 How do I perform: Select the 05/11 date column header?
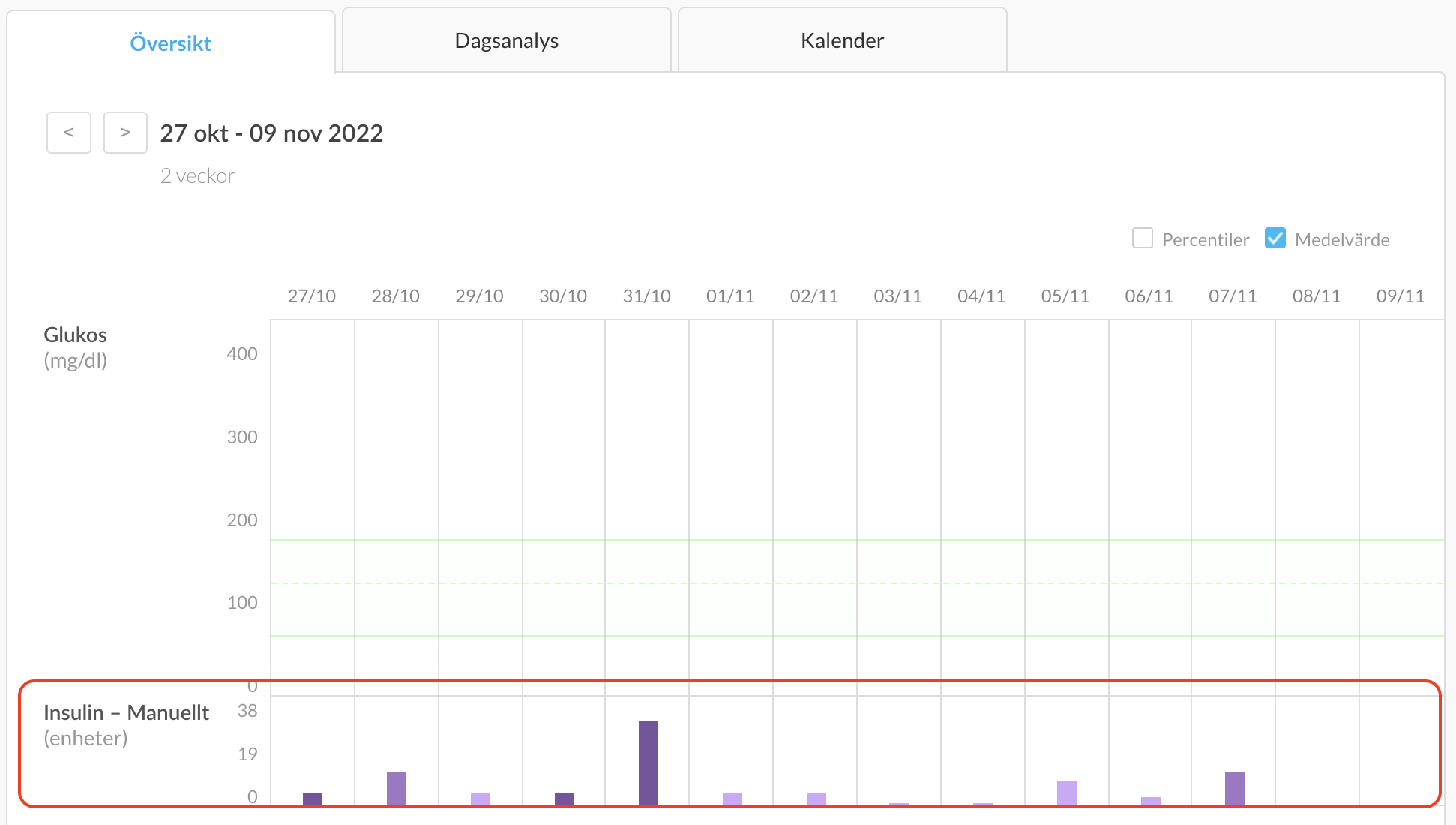pos(1065,295)
